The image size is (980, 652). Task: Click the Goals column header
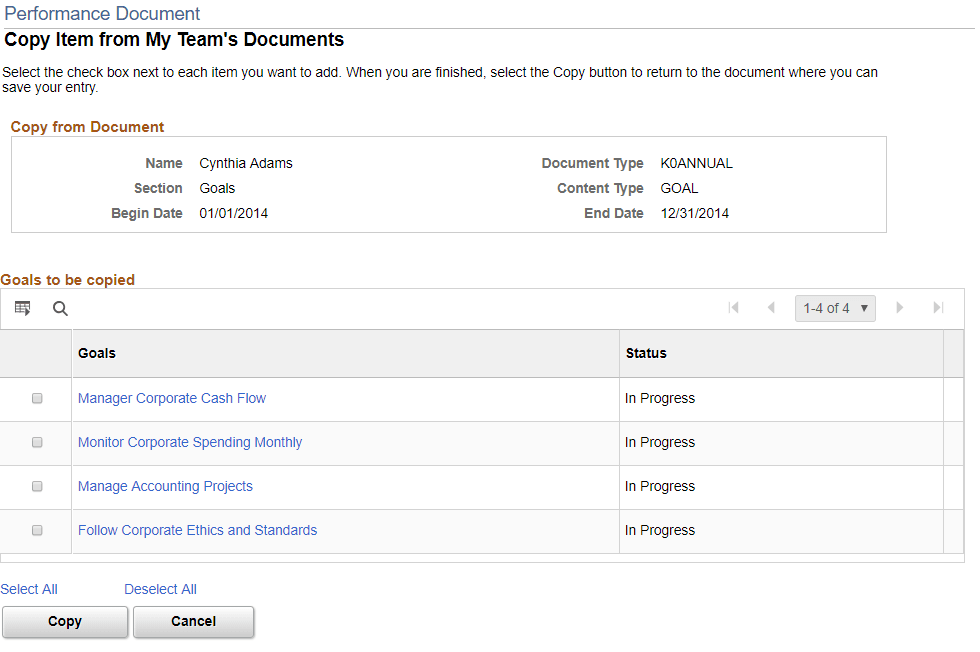pyautogui.click(x=95, y=353)
